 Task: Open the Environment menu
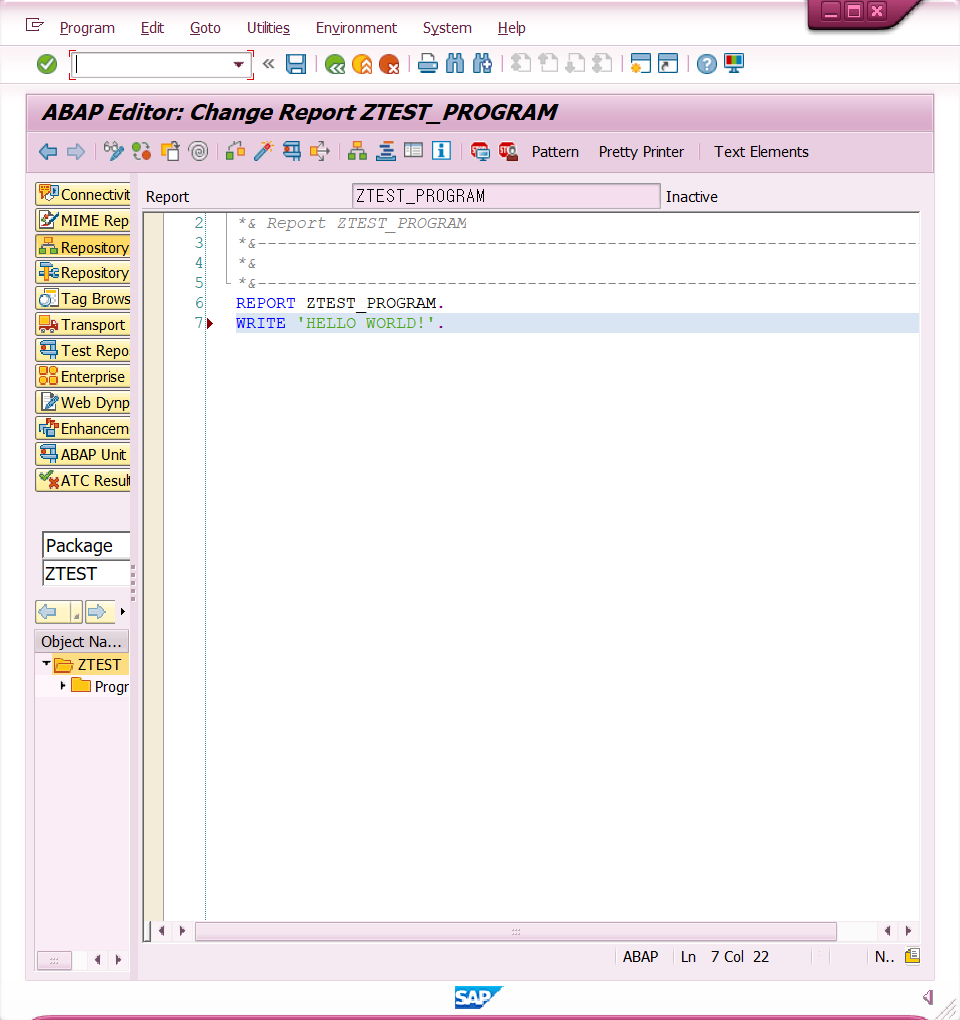(356, 28)
